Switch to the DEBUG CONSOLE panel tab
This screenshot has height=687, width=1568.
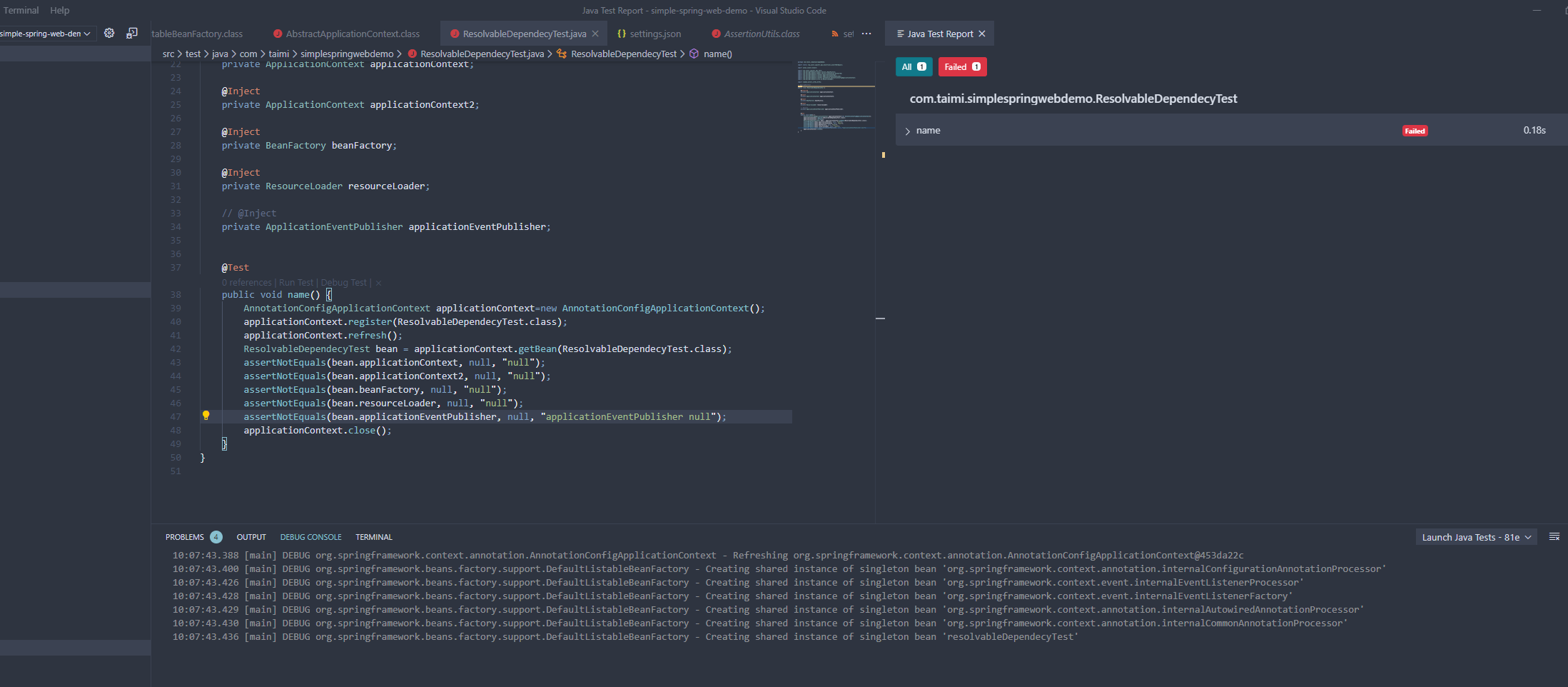click(x=311, y=536)
